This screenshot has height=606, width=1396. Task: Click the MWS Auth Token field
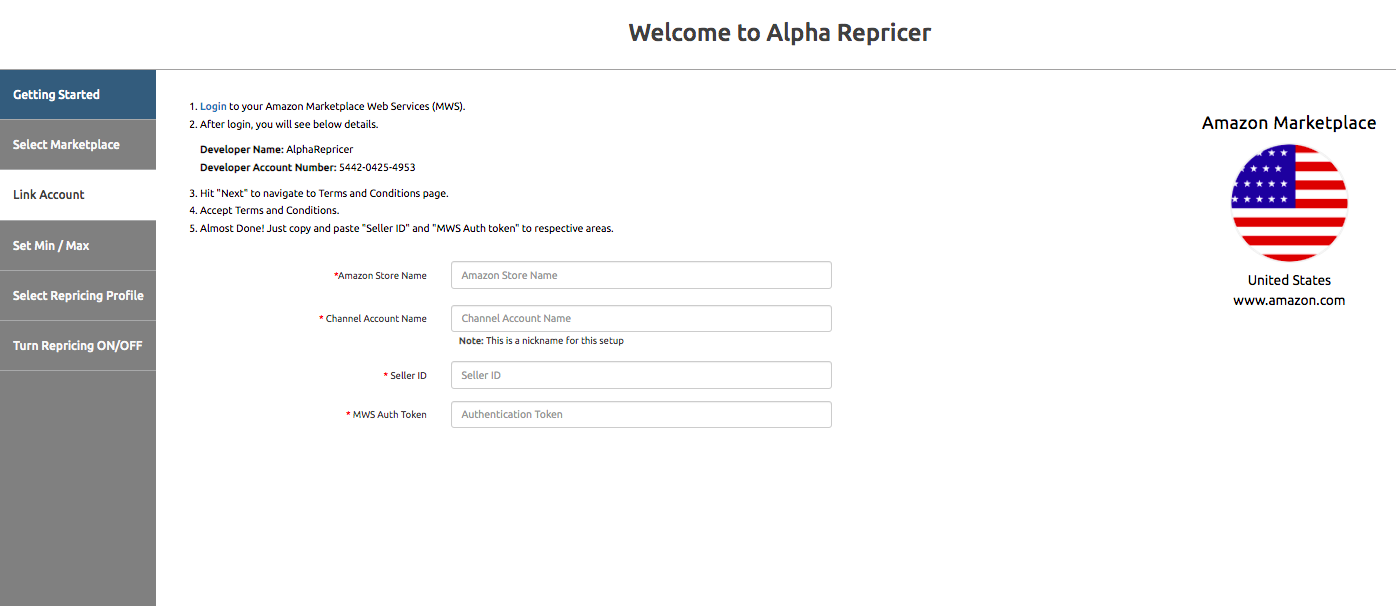coord(641,414)
